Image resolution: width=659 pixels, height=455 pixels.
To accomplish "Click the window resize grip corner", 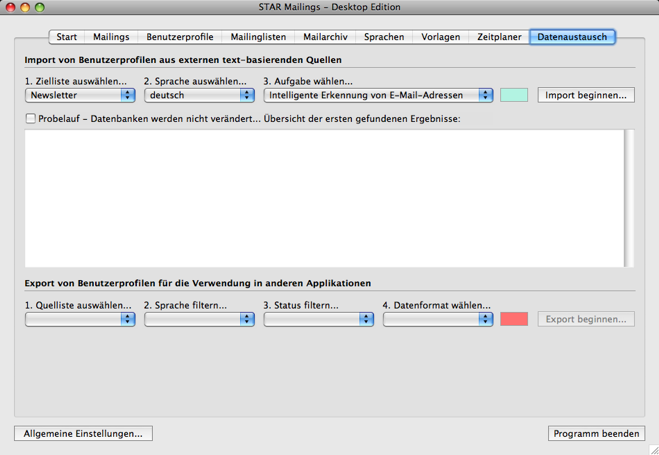I will 654,450.
